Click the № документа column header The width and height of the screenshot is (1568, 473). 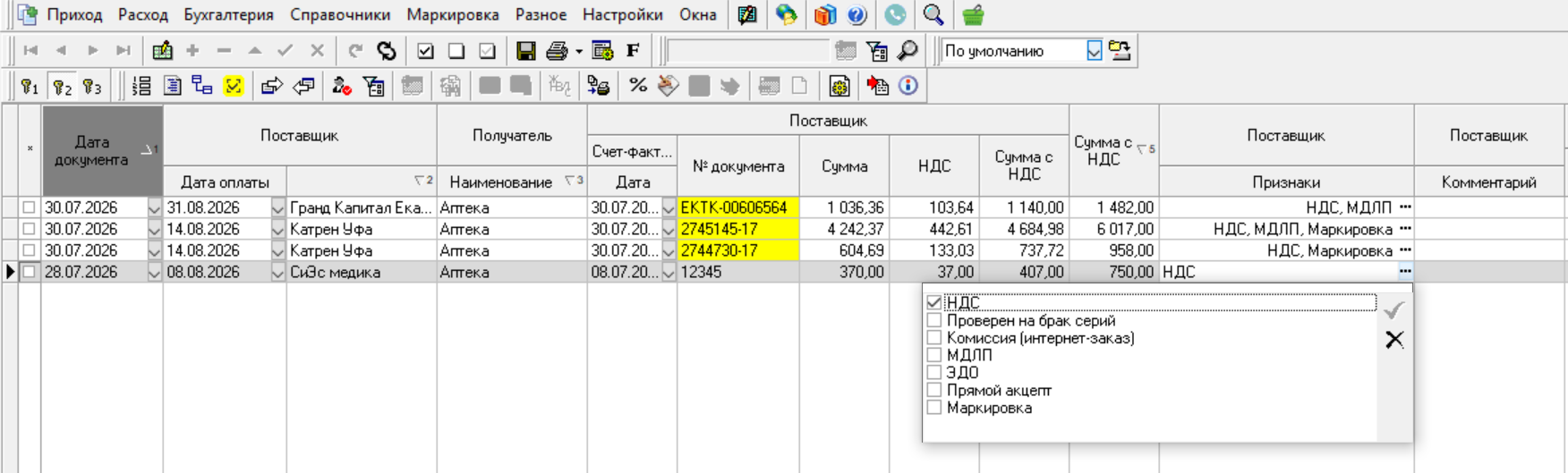pyautogui.click(x=738, y=166)
